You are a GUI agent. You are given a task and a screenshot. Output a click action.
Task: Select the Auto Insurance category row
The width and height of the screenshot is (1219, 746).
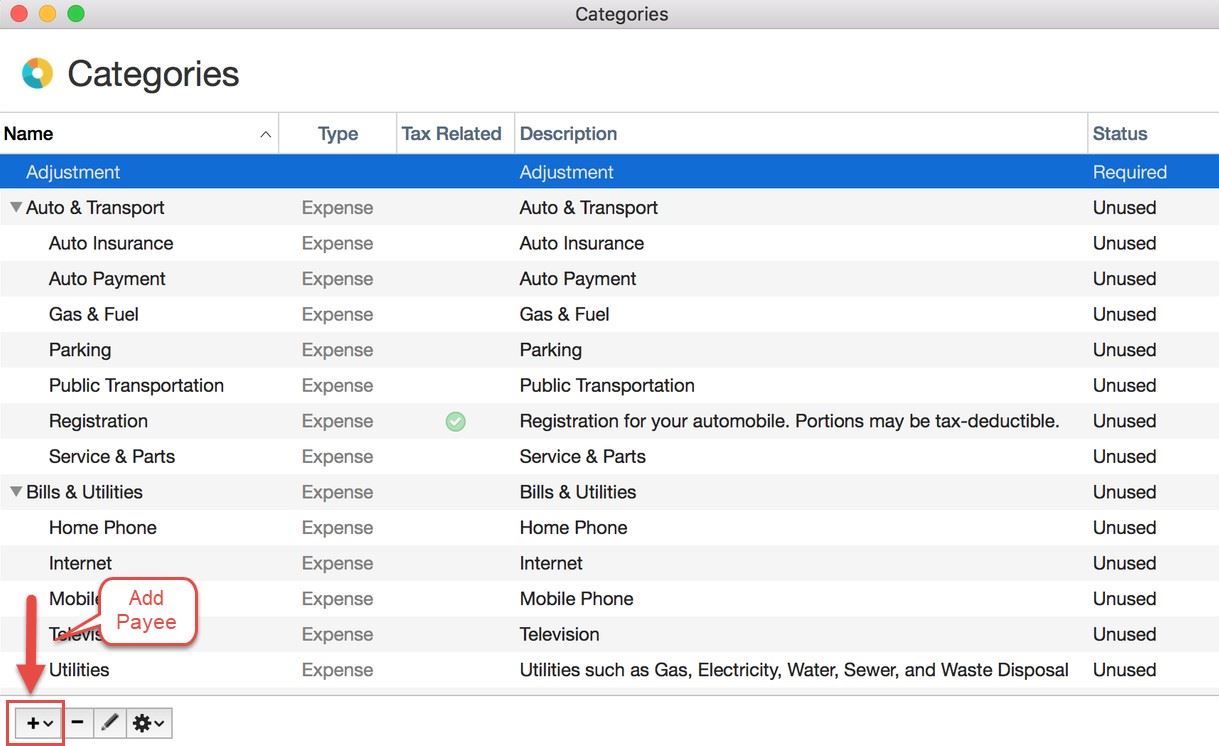point(111,243)
